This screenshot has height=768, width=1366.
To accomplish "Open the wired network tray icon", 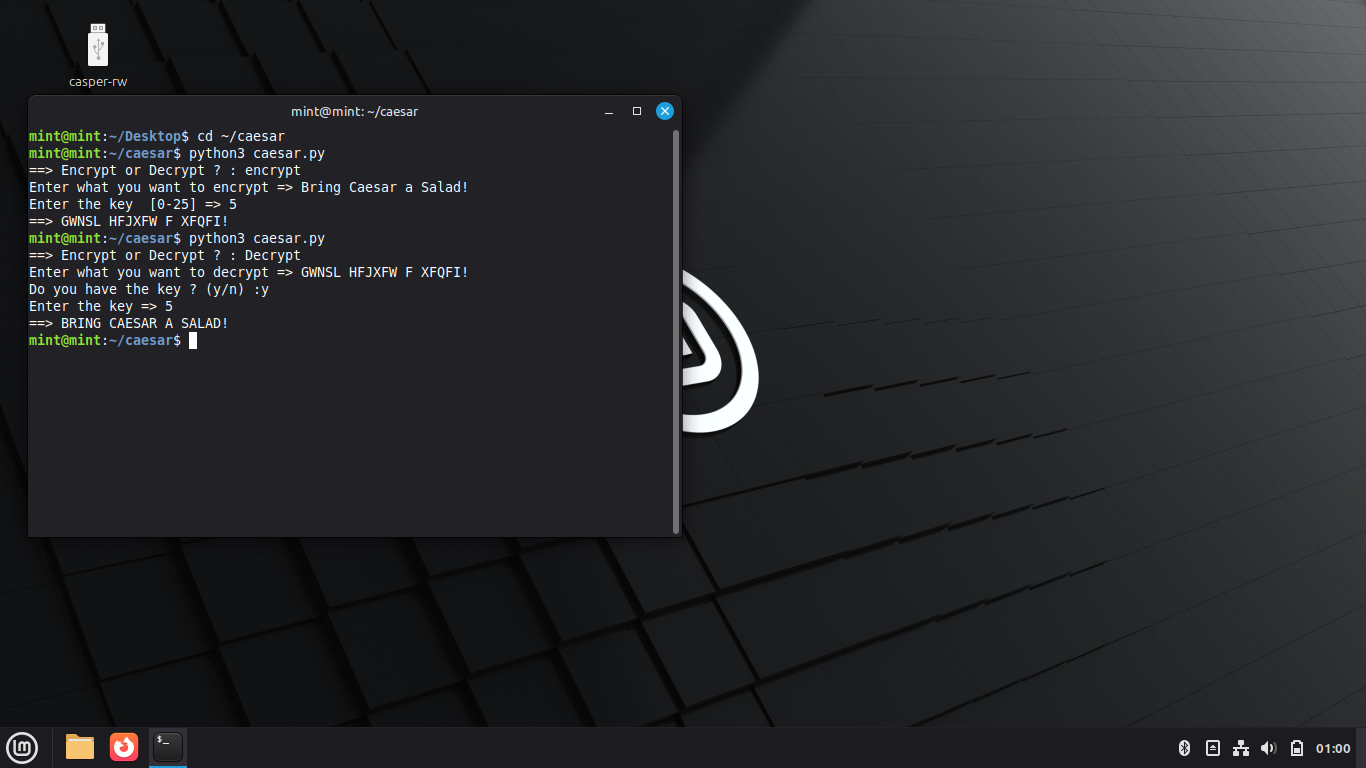I will pos(1241,748).
